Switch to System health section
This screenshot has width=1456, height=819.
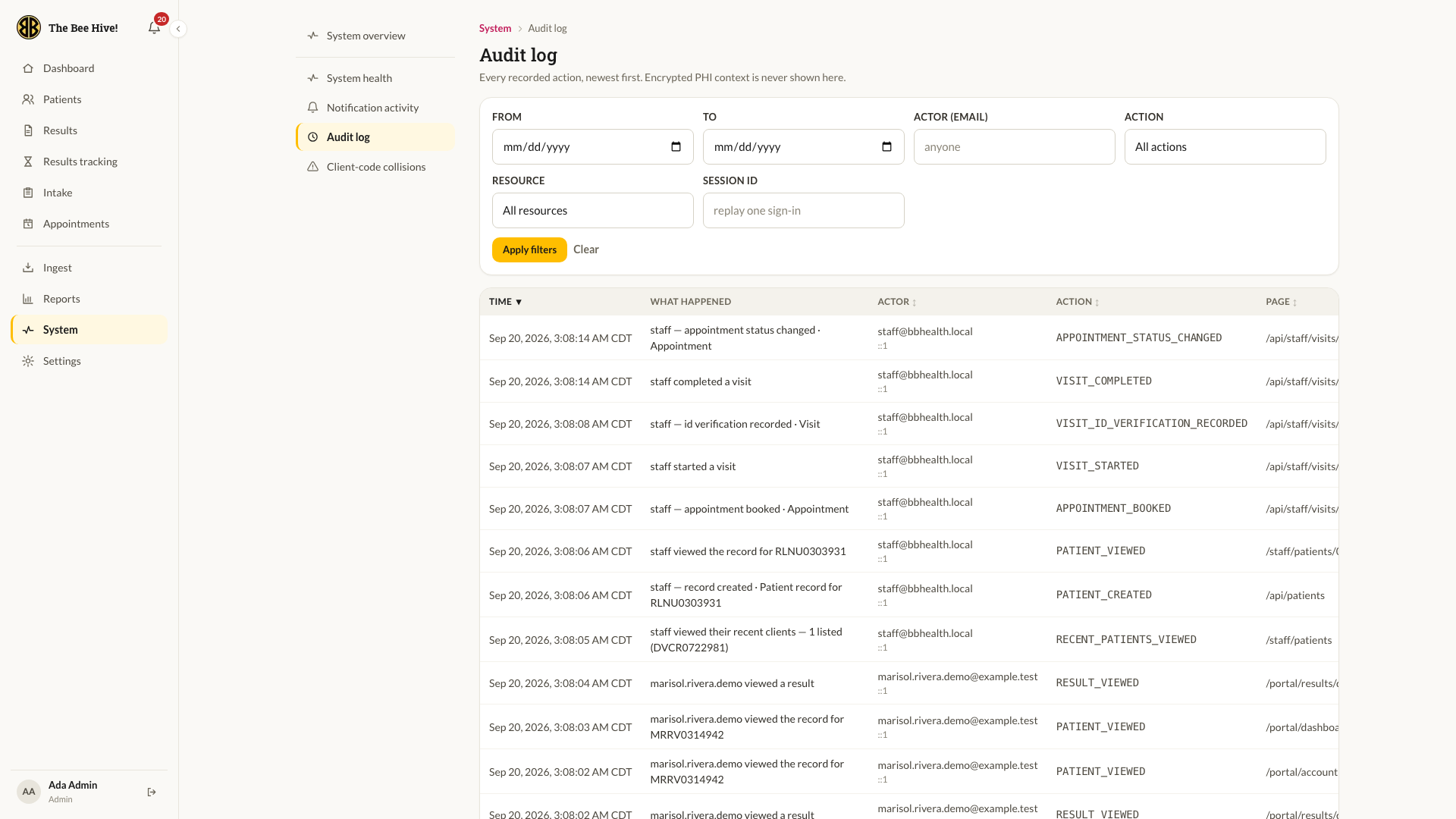[375, 78]
